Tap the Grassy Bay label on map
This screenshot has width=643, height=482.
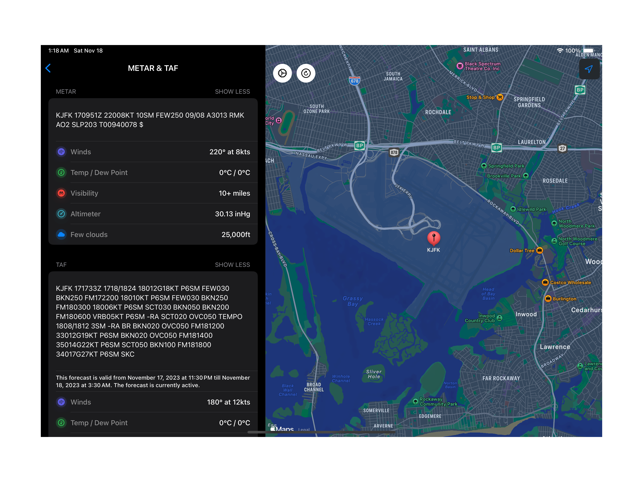353,301
